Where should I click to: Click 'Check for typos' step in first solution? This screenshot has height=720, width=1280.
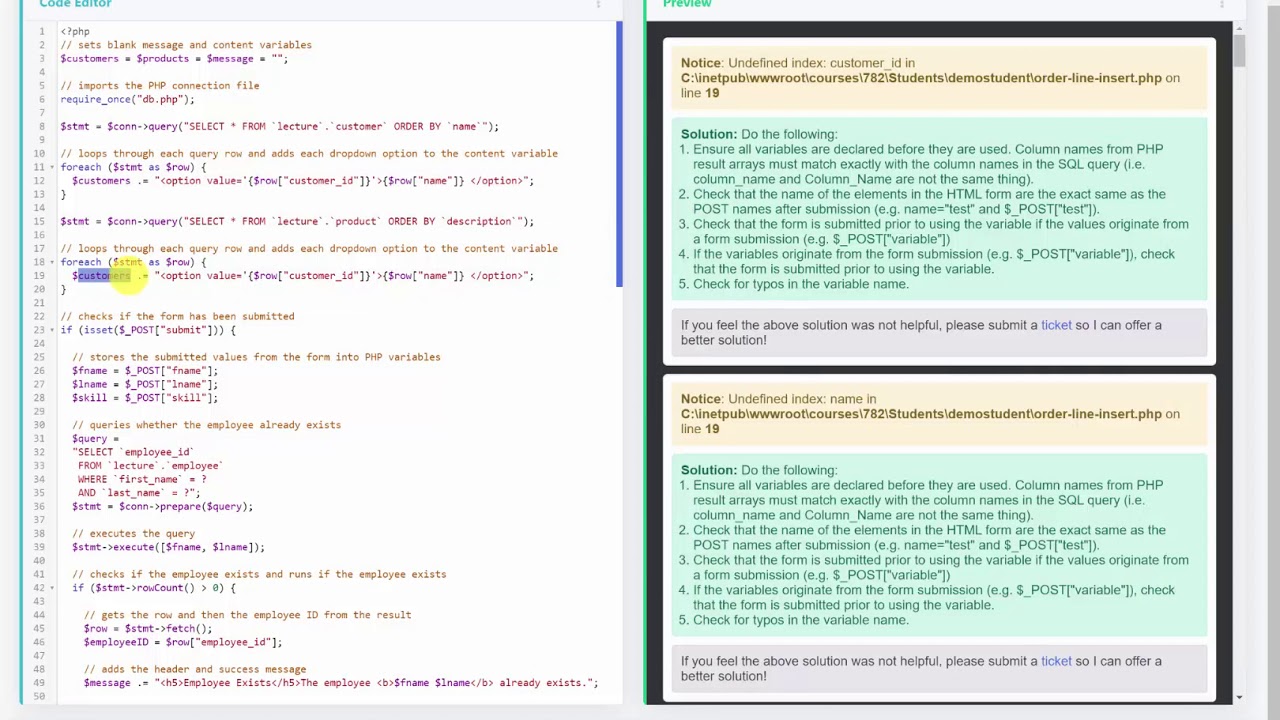click(x=800, y=284)
